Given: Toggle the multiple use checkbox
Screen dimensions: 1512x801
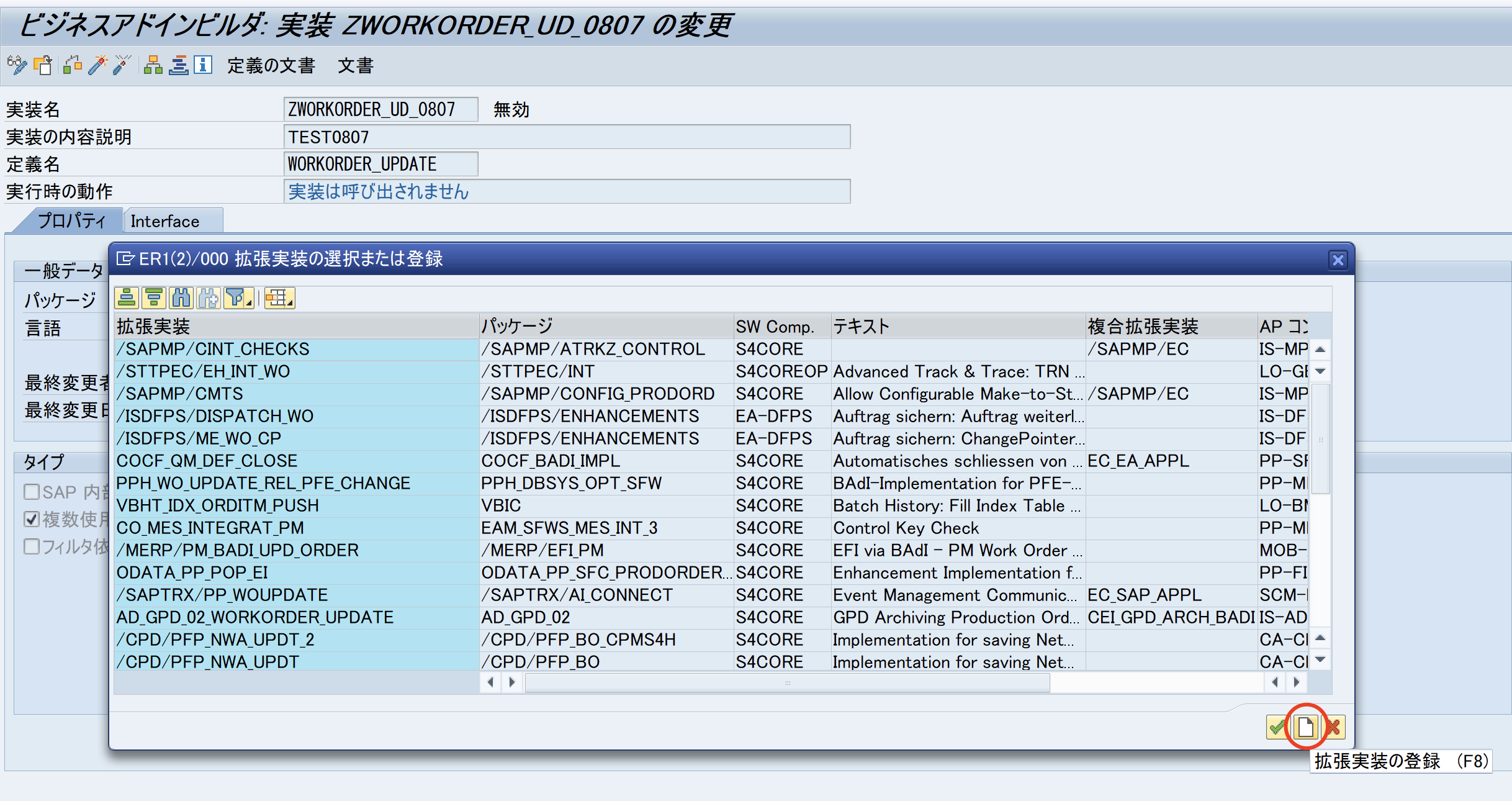Looking at the screenshot, I should point(32,519).
